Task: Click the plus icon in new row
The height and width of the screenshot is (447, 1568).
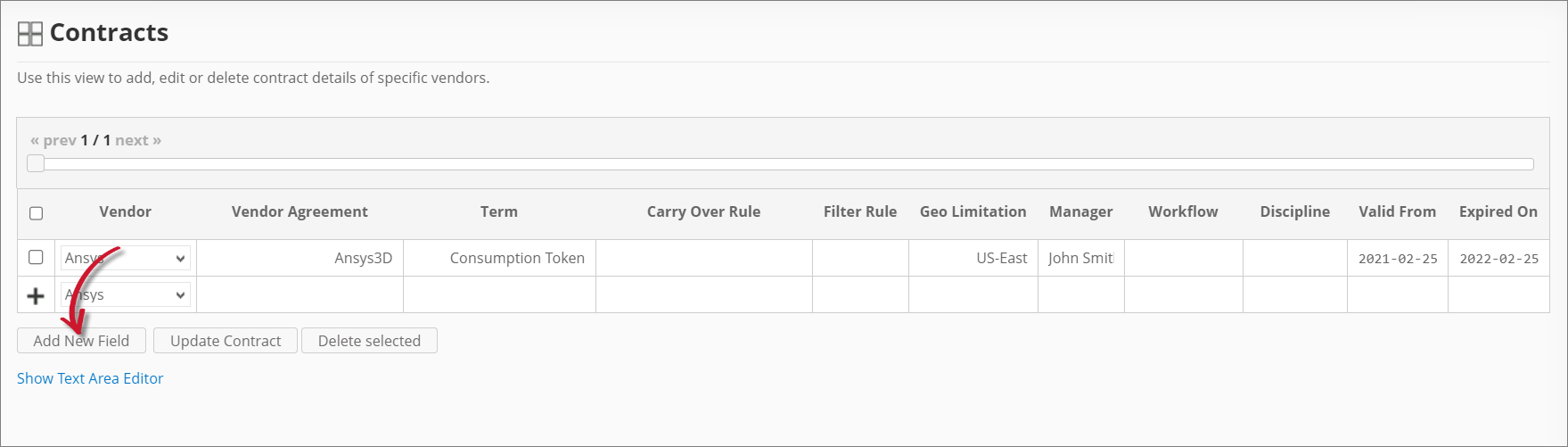Action: pyautogui.click(x=36, y=295)
